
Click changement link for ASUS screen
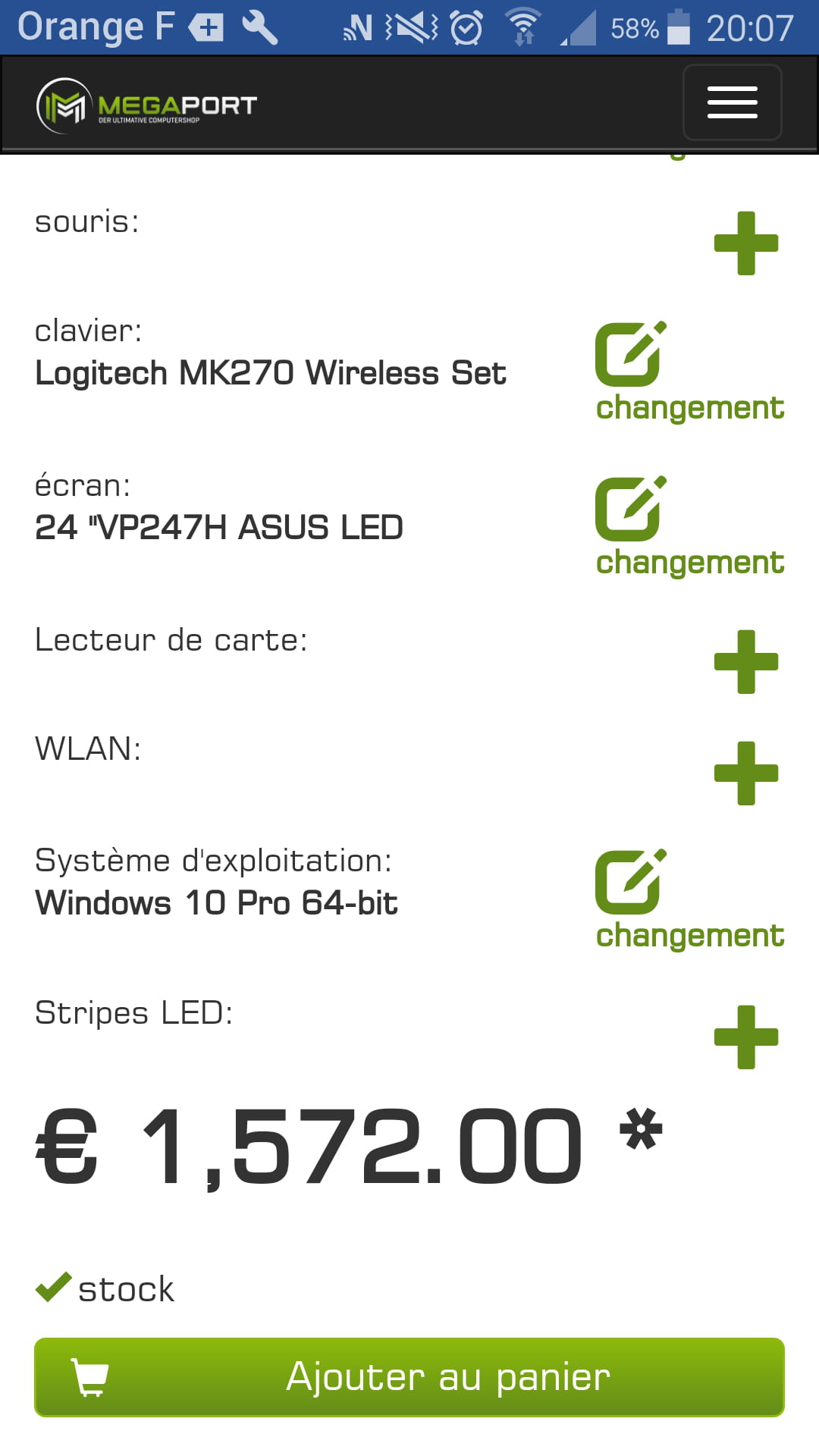[x=689, y=563]
